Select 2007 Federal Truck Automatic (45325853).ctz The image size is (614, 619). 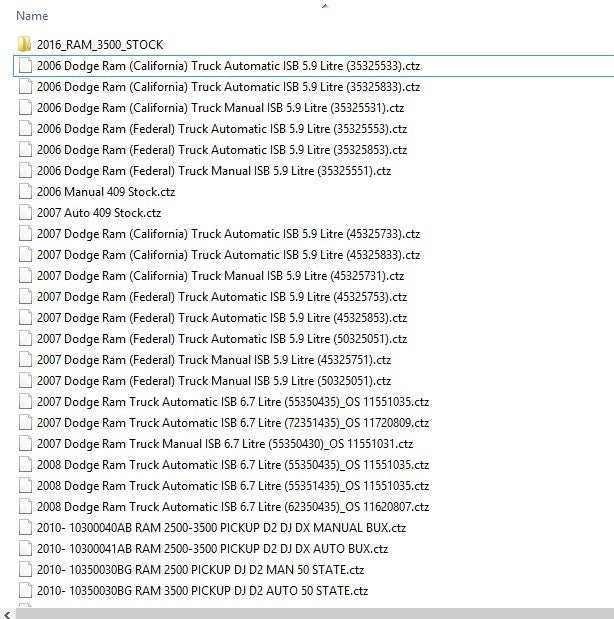[221, 317]
